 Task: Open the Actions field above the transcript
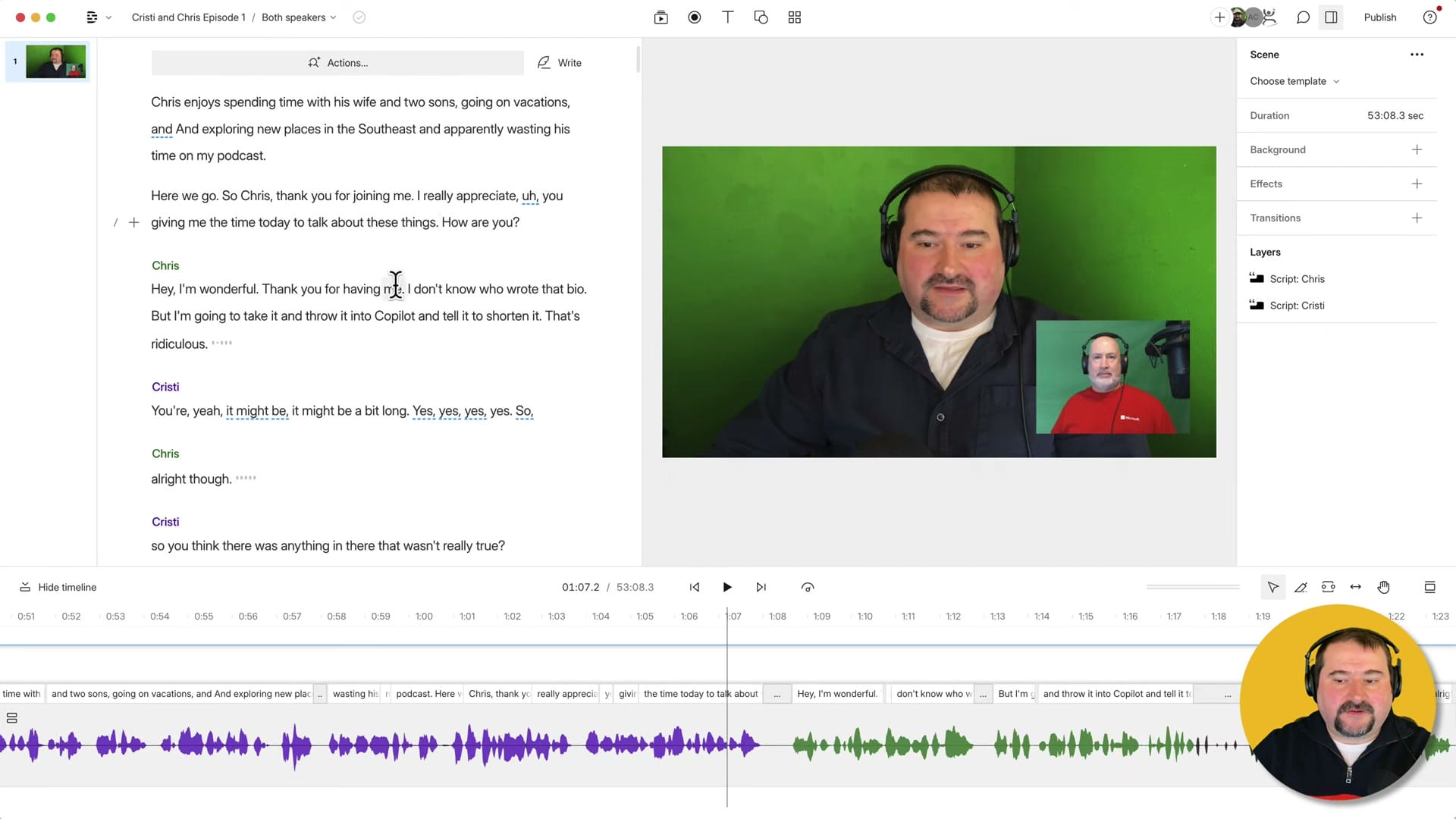pyautogui.click(x=337, y=62)
